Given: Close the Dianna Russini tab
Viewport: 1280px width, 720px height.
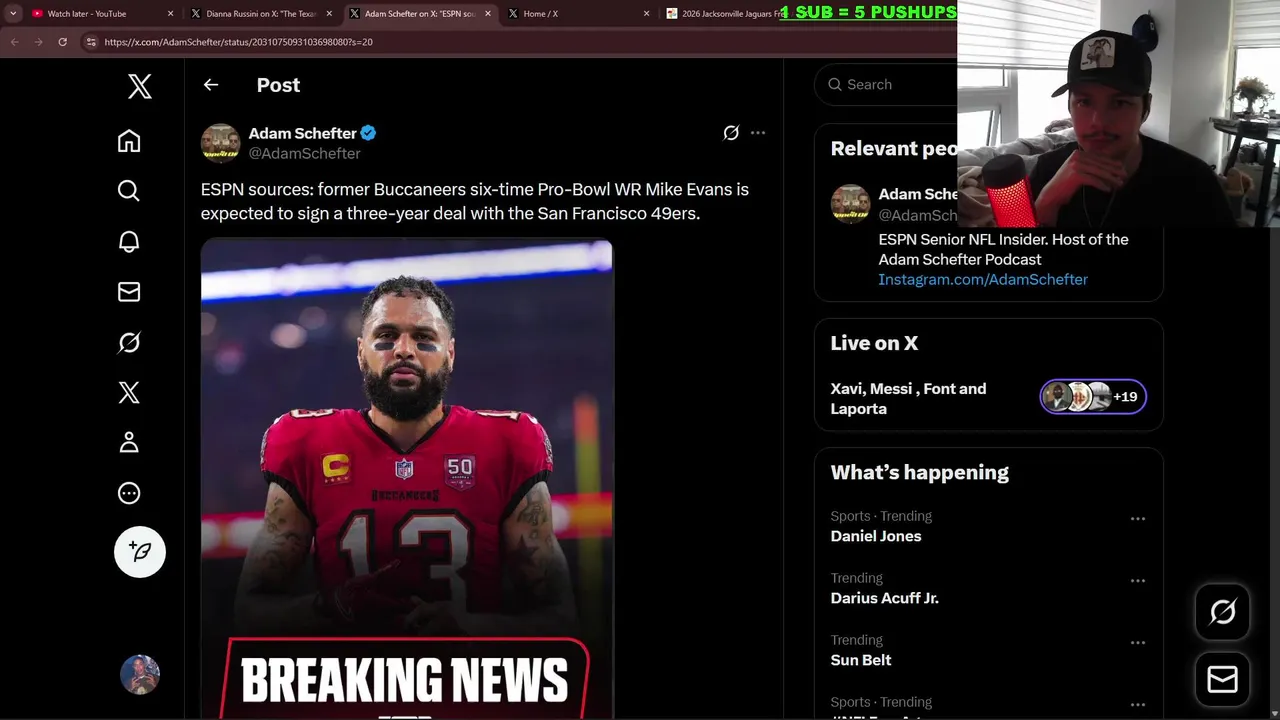Looking at the screenshot, I should pyautogui.click(x=329, y=14).
